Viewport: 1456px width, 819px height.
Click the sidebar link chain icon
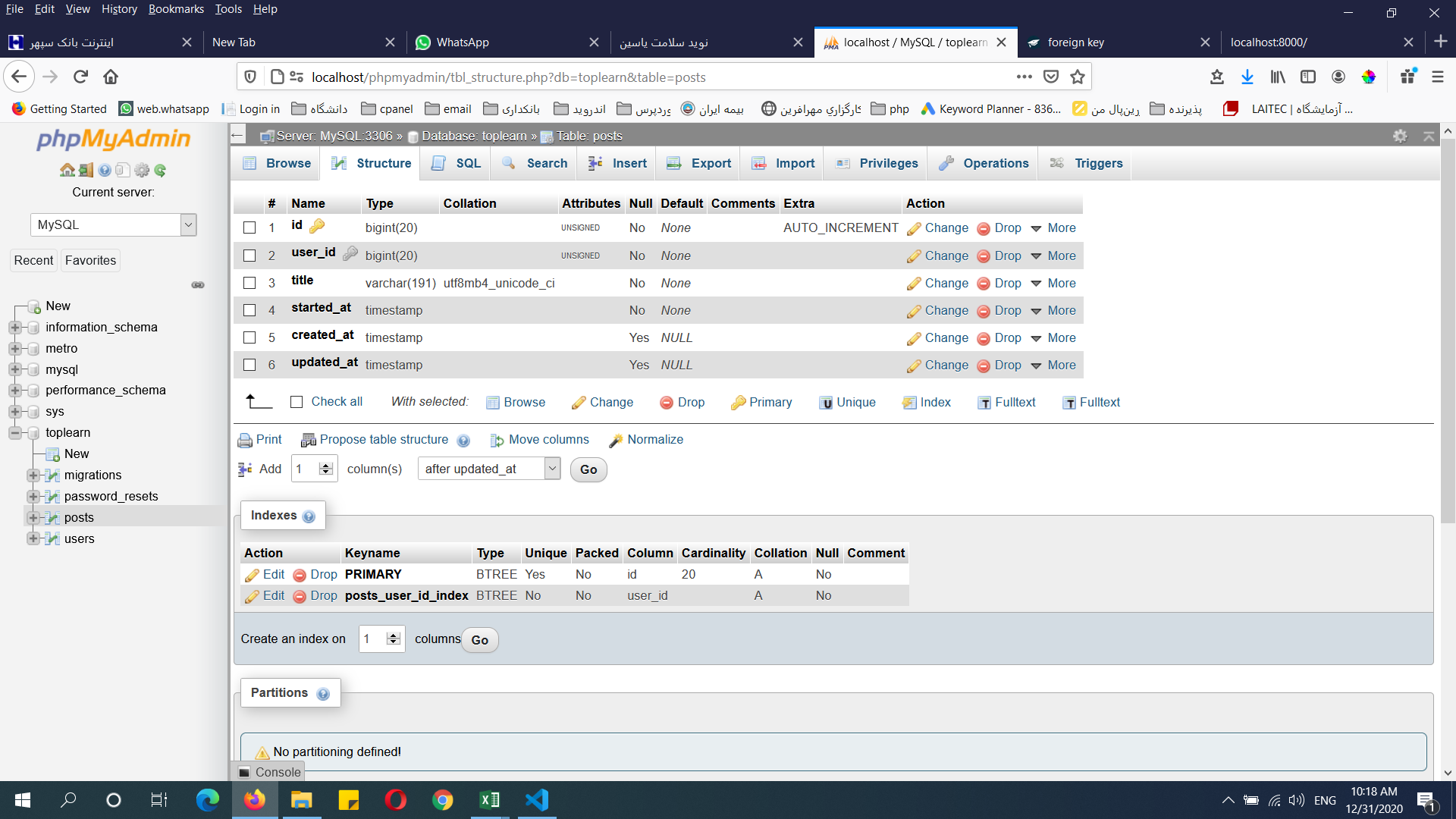point(198,285)
